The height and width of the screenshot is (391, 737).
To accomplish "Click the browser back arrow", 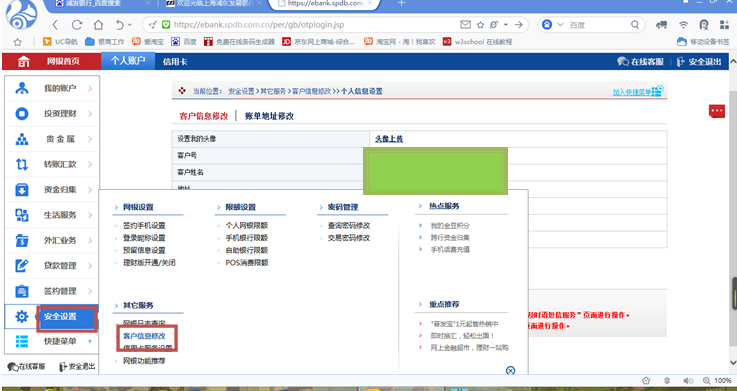I will (x=55, y=25).
